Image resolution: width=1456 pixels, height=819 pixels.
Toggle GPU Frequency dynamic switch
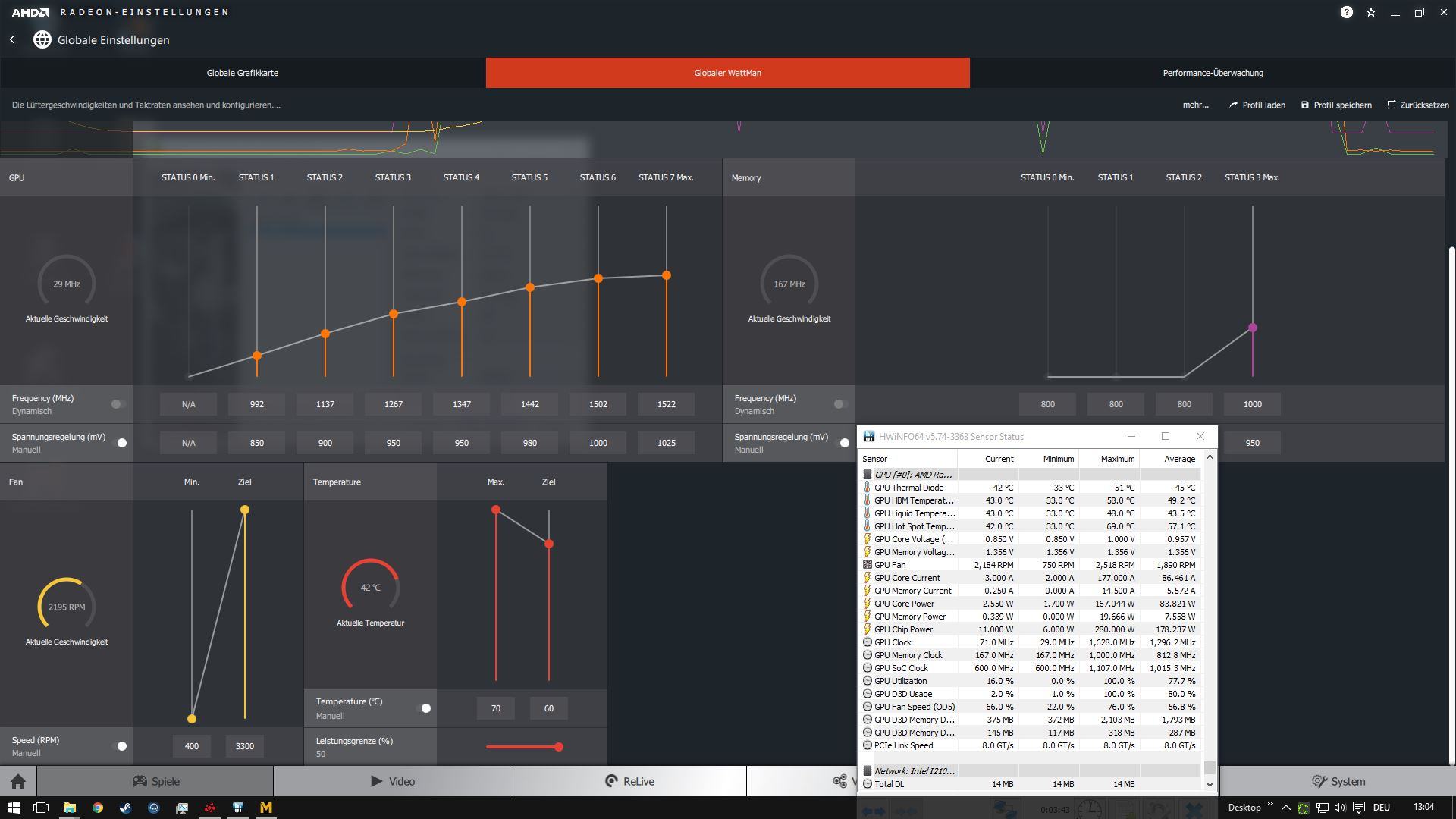point(118,404)
